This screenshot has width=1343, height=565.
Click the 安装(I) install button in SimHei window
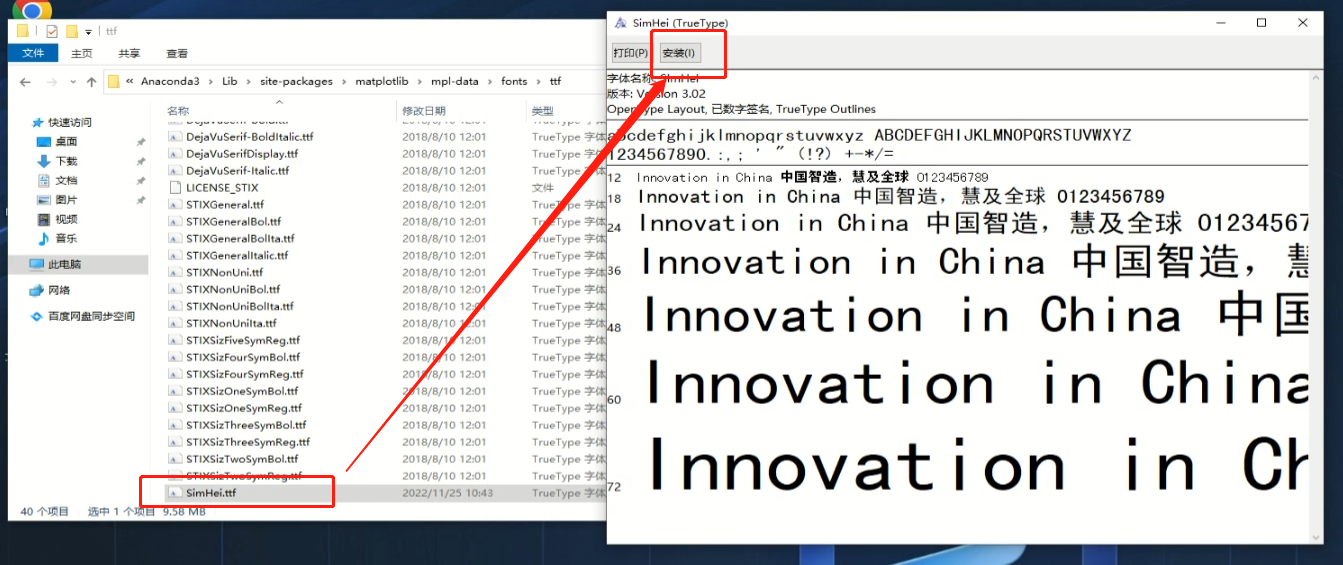coord(680,53)
